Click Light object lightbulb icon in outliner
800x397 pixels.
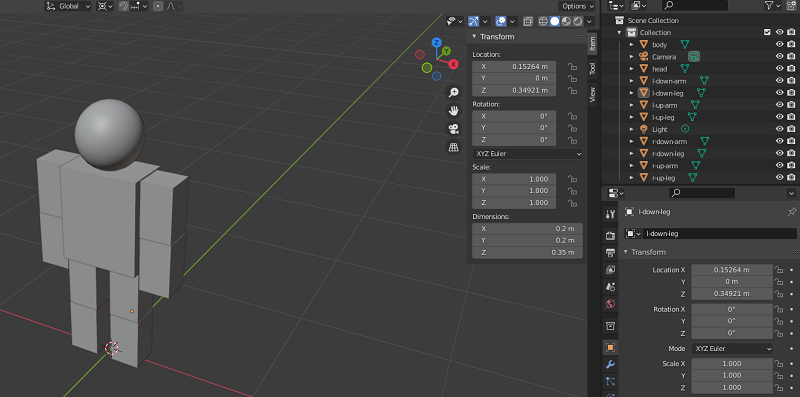[x=643, y=129]
